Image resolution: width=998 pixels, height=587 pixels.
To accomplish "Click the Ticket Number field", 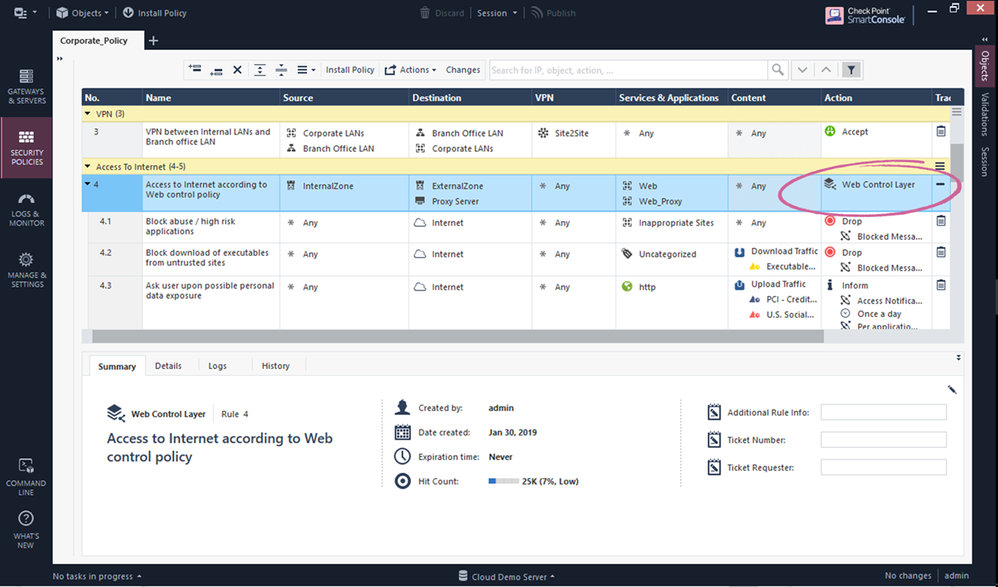I will point(883,440).
